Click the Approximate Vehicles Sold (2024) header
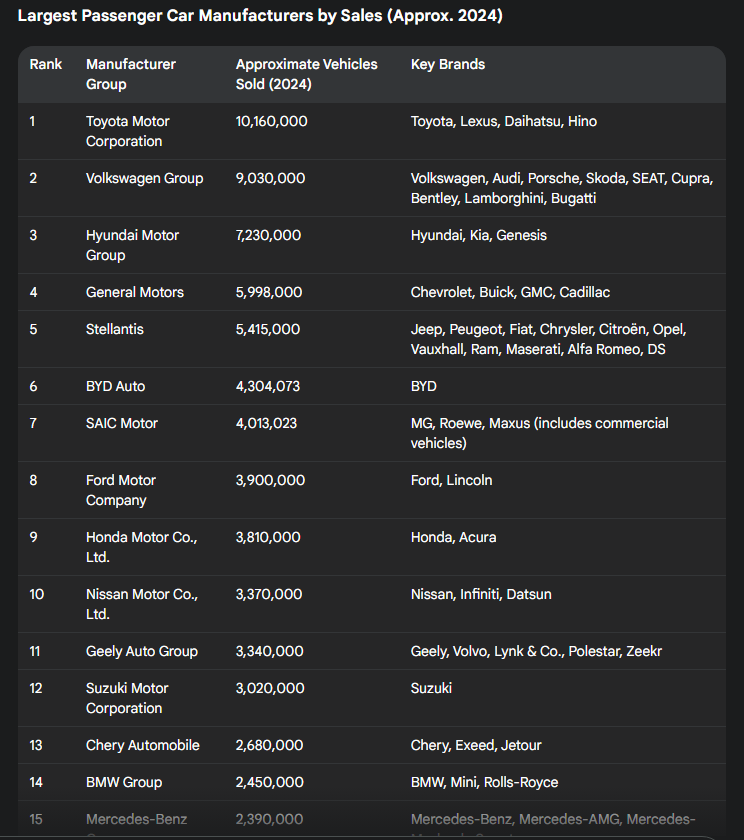Screen dimensions: 744x840 click(x=306, y=74)
